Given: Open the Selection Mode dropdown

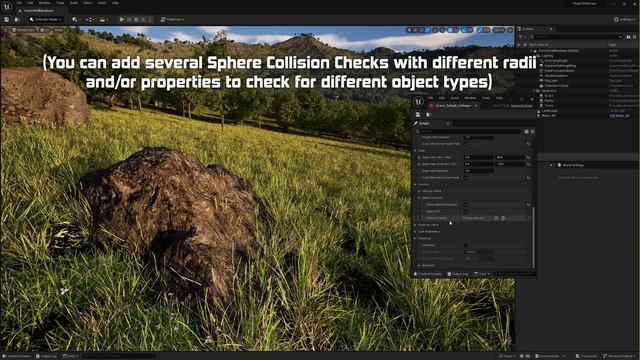Looking at the screenshot, I should point(46,20).
